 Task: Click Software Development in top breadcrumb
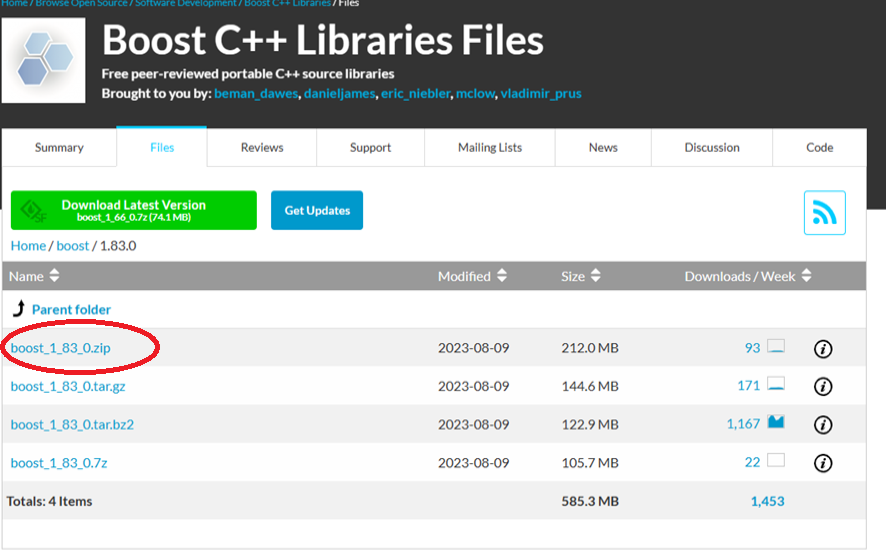pyautogui.click(x=186, y=3)
